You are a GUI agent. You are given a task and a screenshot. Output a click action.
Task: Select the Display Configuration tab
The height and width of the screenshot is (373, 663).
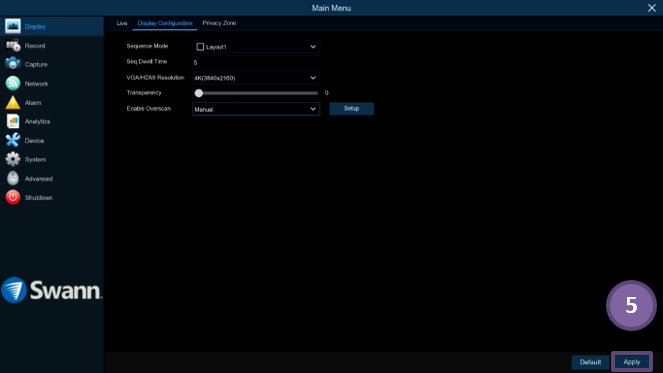(x=165, y=23)
